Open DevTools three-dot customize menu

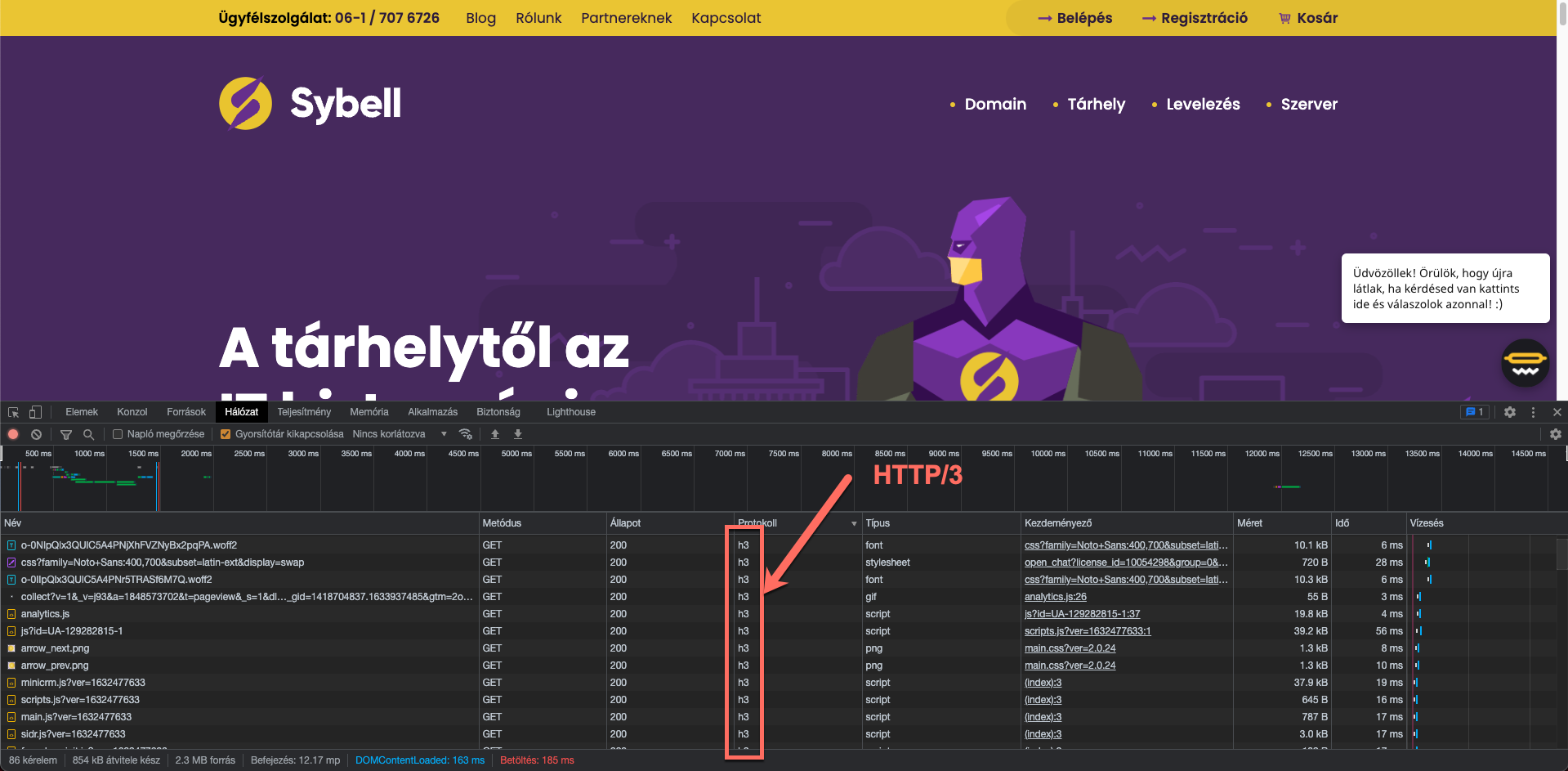1533,412
